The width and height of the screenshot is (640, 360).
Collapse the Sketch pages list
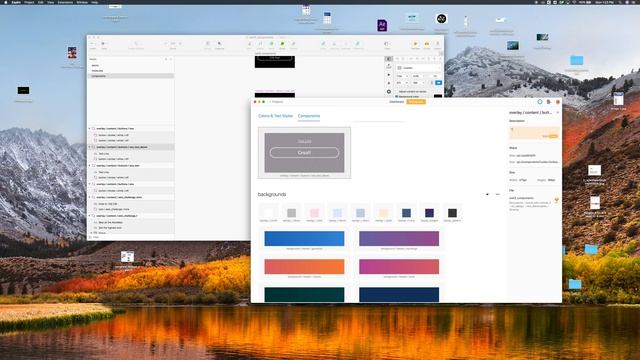171,59
